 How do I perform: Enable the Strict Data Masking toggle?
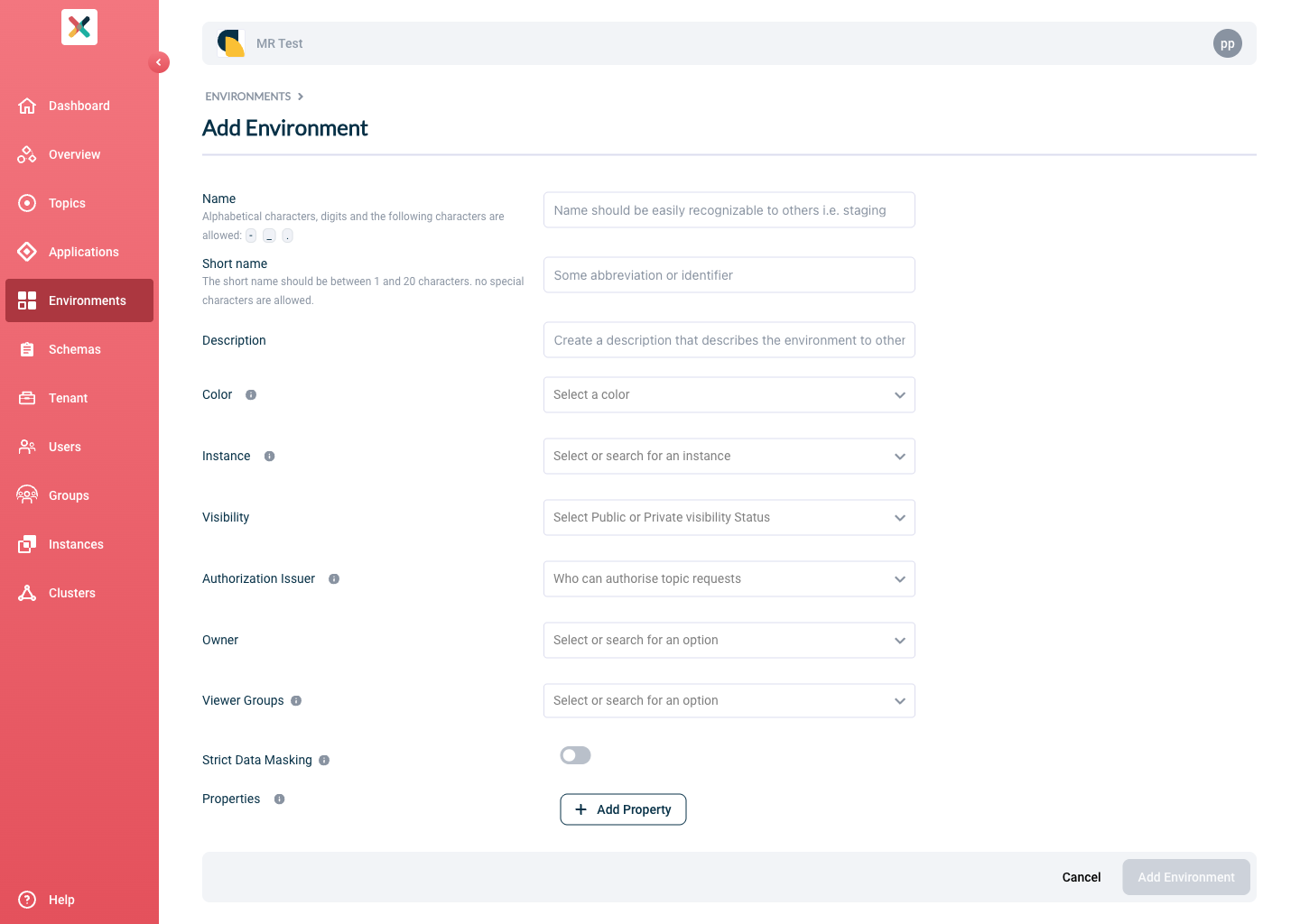coord(575,755)
